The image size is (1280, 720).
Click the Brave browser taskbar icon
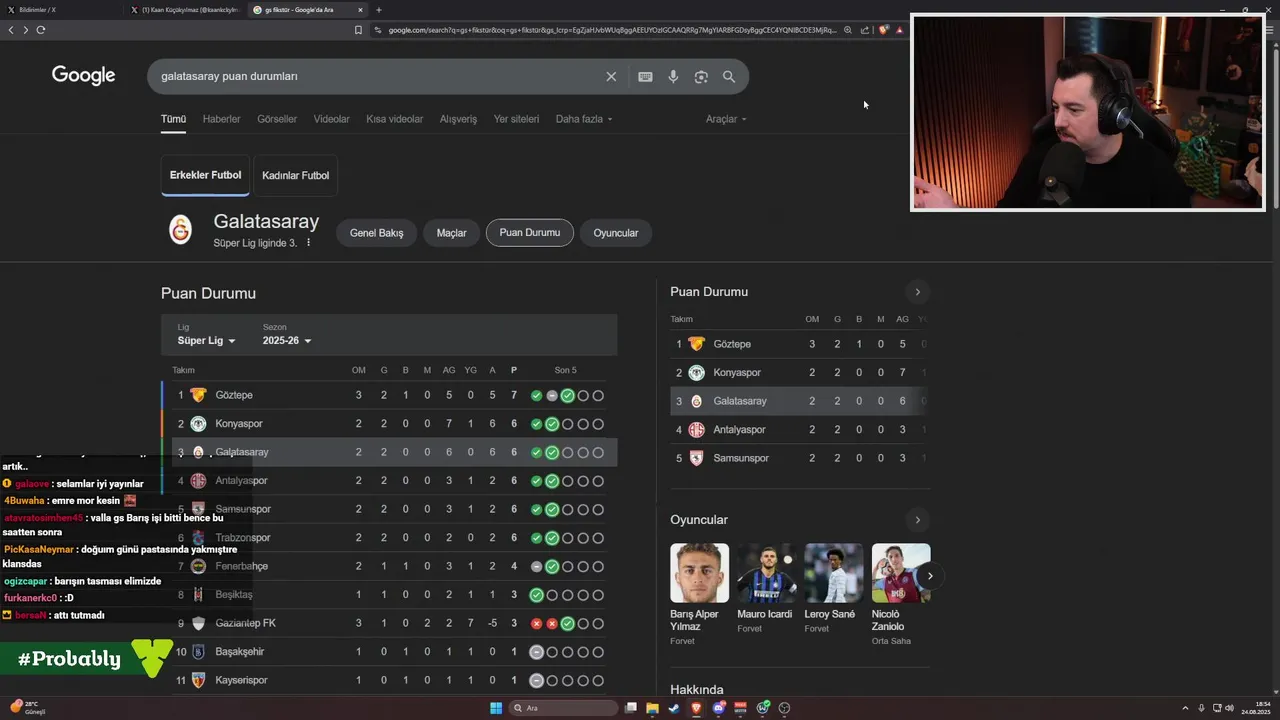pos(696,708)
